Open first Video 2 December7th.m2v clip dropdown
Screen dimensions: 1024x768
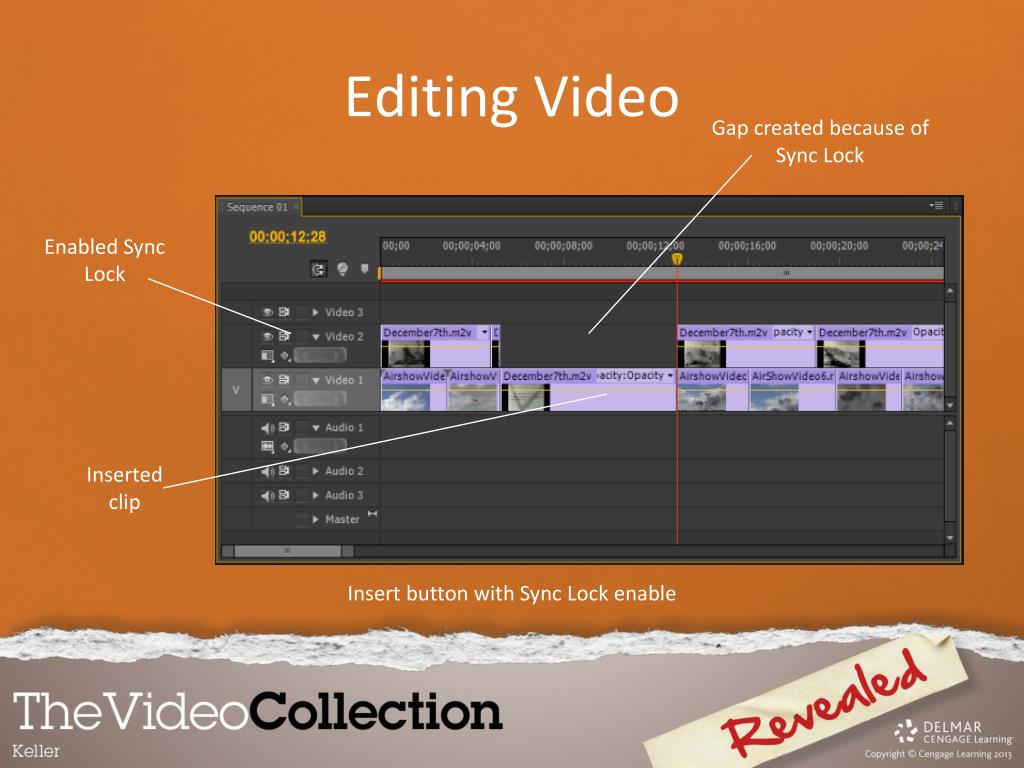tap(484, 332)
